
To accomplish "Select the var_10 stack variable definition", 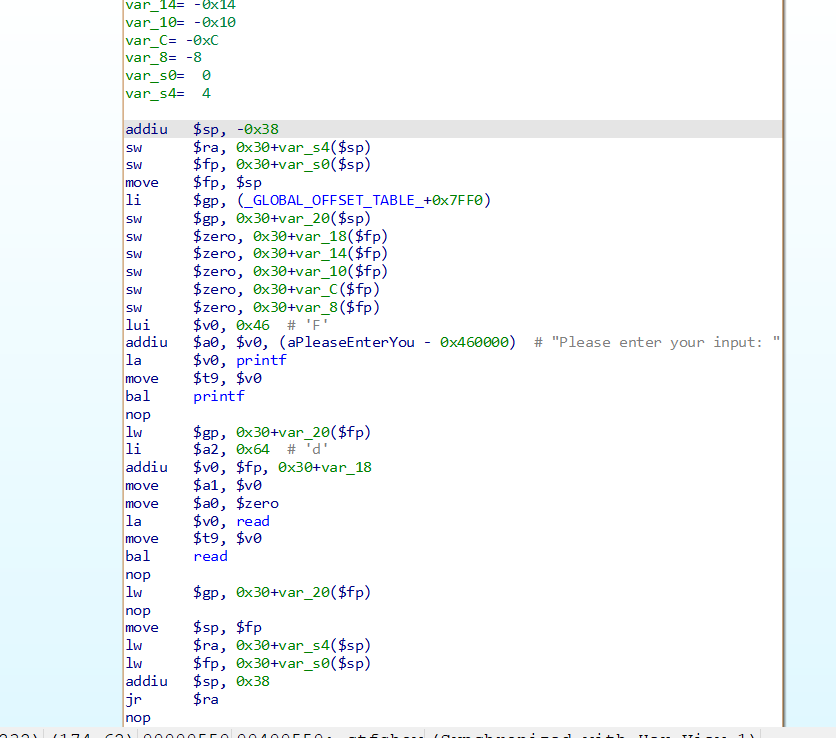I will tap(147, 22).
